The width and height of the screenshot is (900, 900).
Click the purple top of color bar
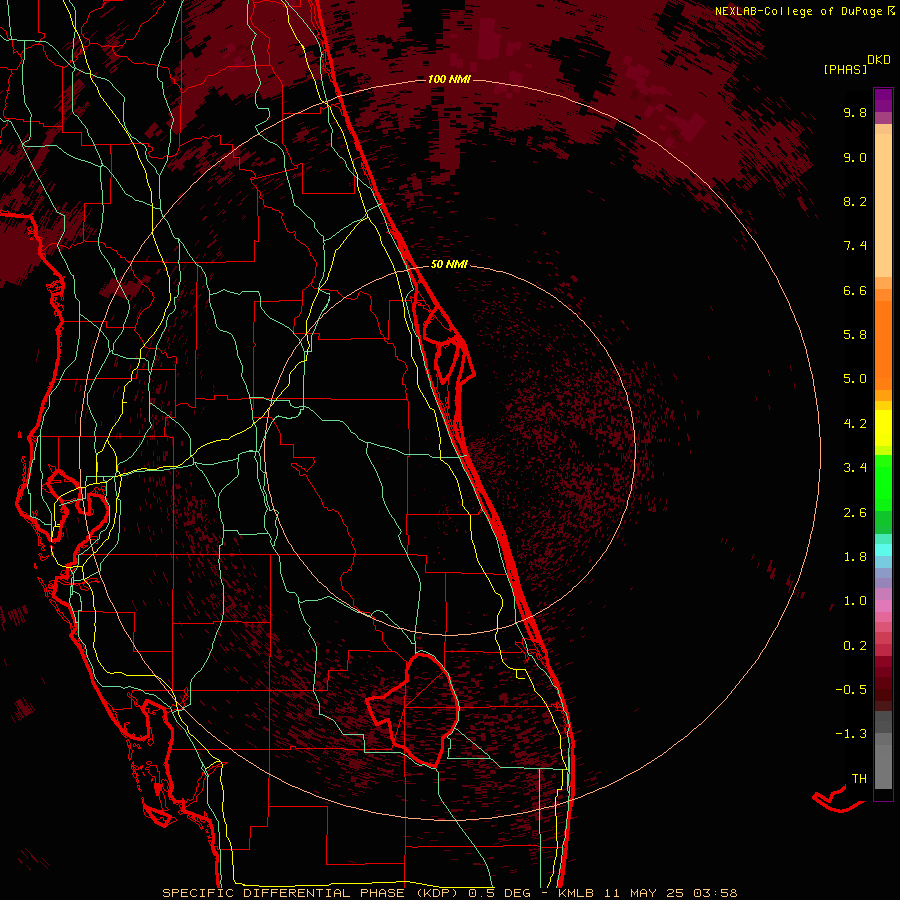[x=883, y=100]
